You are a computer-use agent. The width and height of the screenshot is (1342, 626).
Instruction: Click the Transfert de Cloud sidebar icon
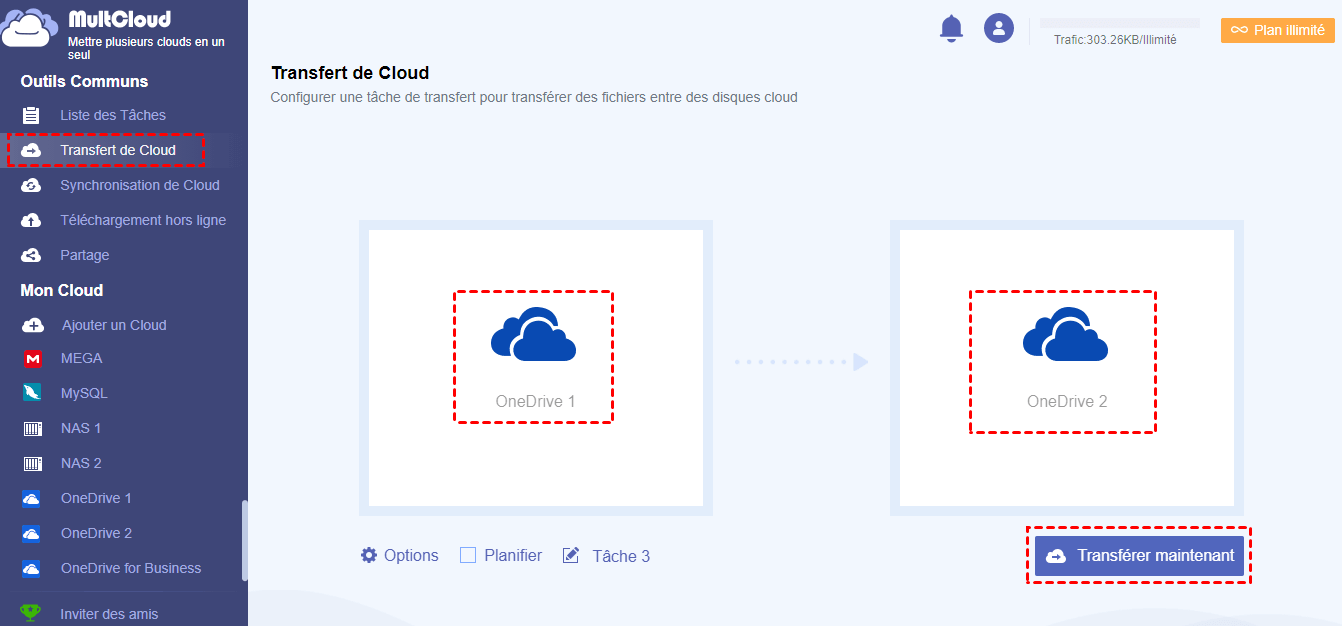point(31,150)
